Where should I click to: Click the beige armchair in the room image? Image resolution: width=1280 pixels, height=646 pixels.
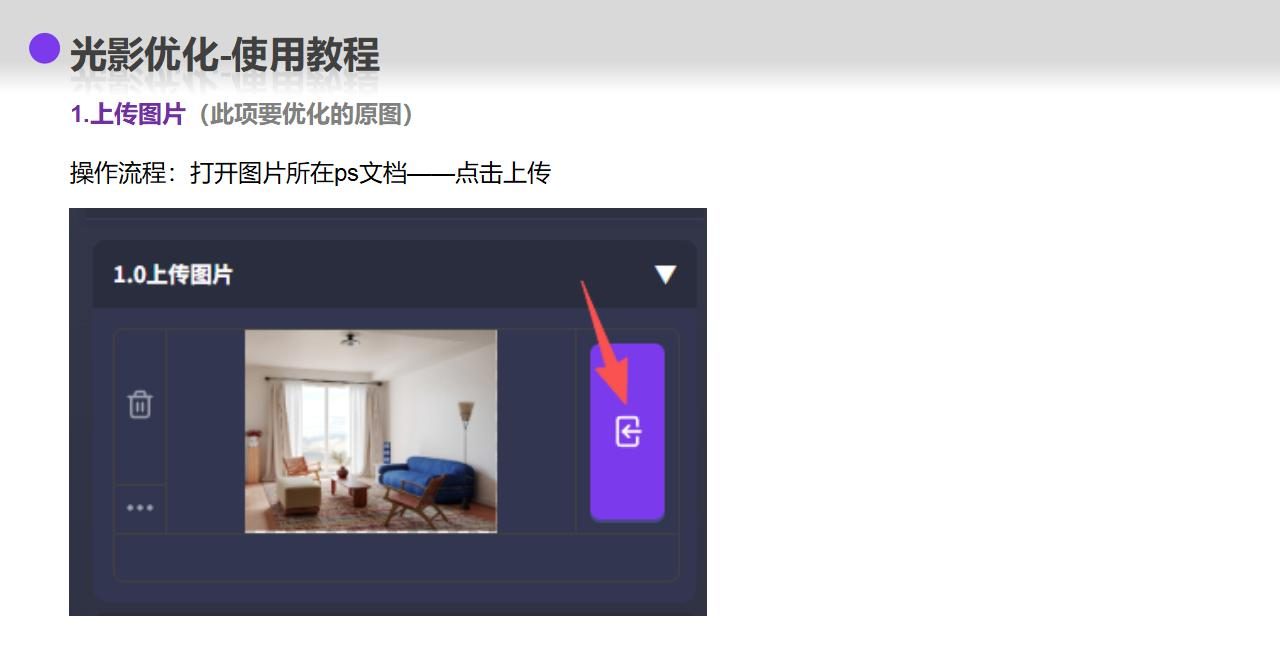pyautogui.click(x=299, y=493)
